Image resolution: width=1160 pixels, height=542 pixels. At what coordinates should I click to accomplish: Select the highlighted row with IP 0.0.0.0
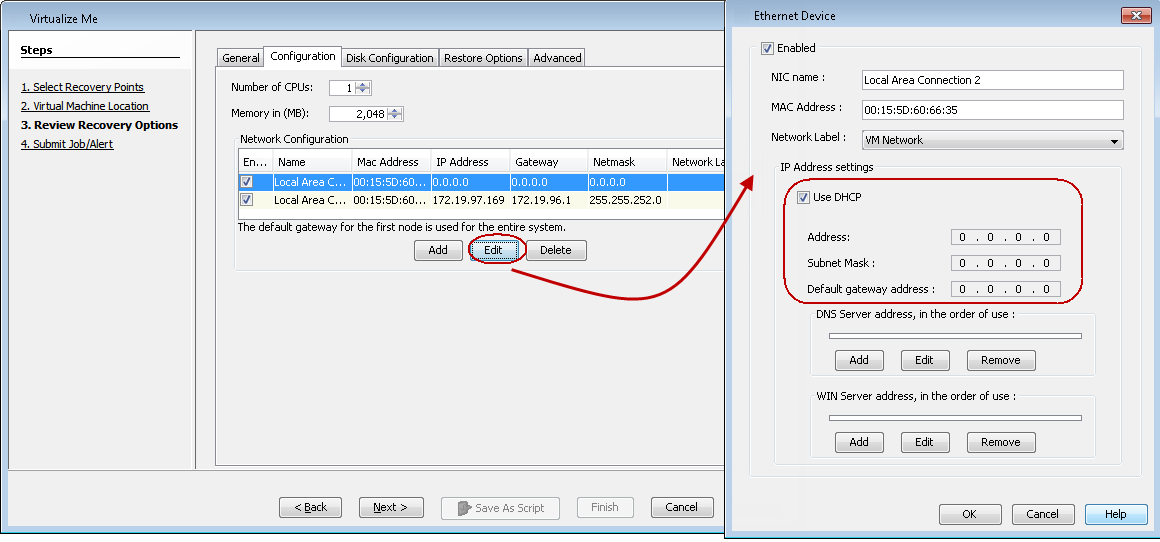[x=481, y=181]
